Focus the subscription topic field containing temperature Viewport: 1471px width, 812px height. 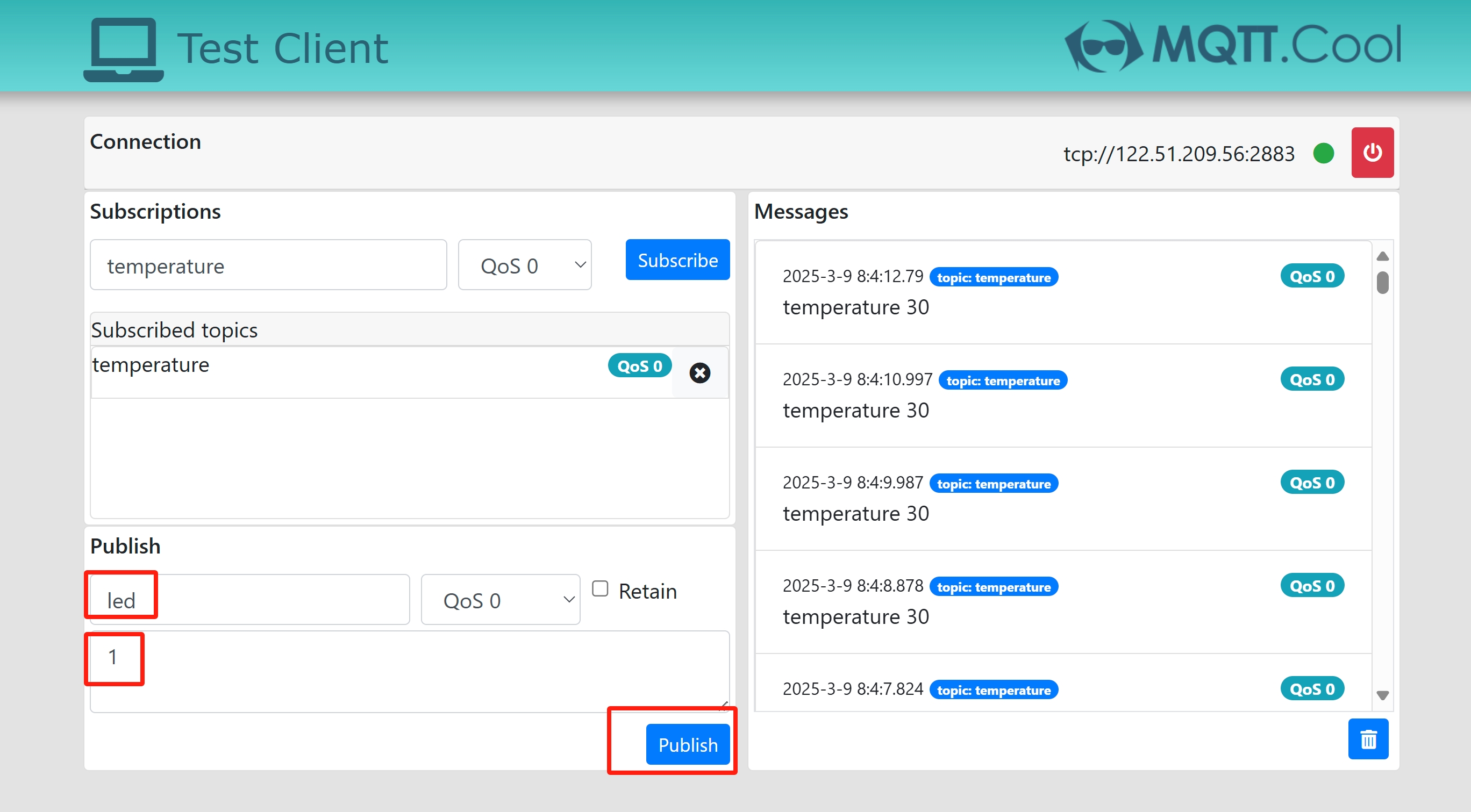[268, 265]
